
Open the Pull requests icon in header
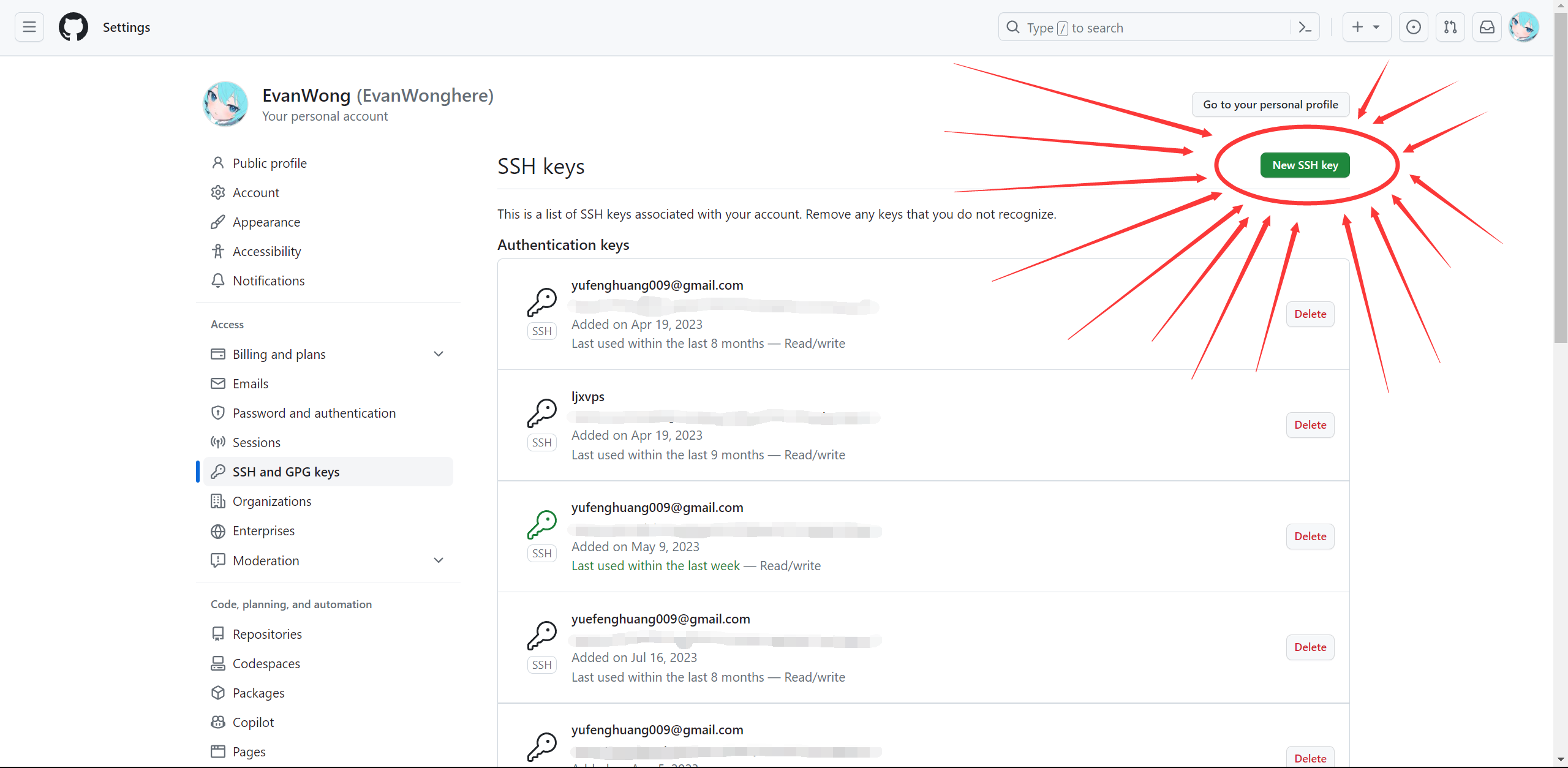click(x=1450, y=27)
